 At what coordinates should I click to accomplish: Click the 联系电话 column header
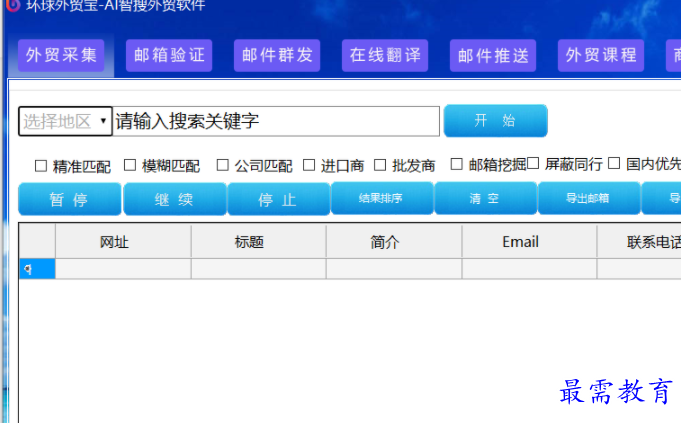point(639,241)
